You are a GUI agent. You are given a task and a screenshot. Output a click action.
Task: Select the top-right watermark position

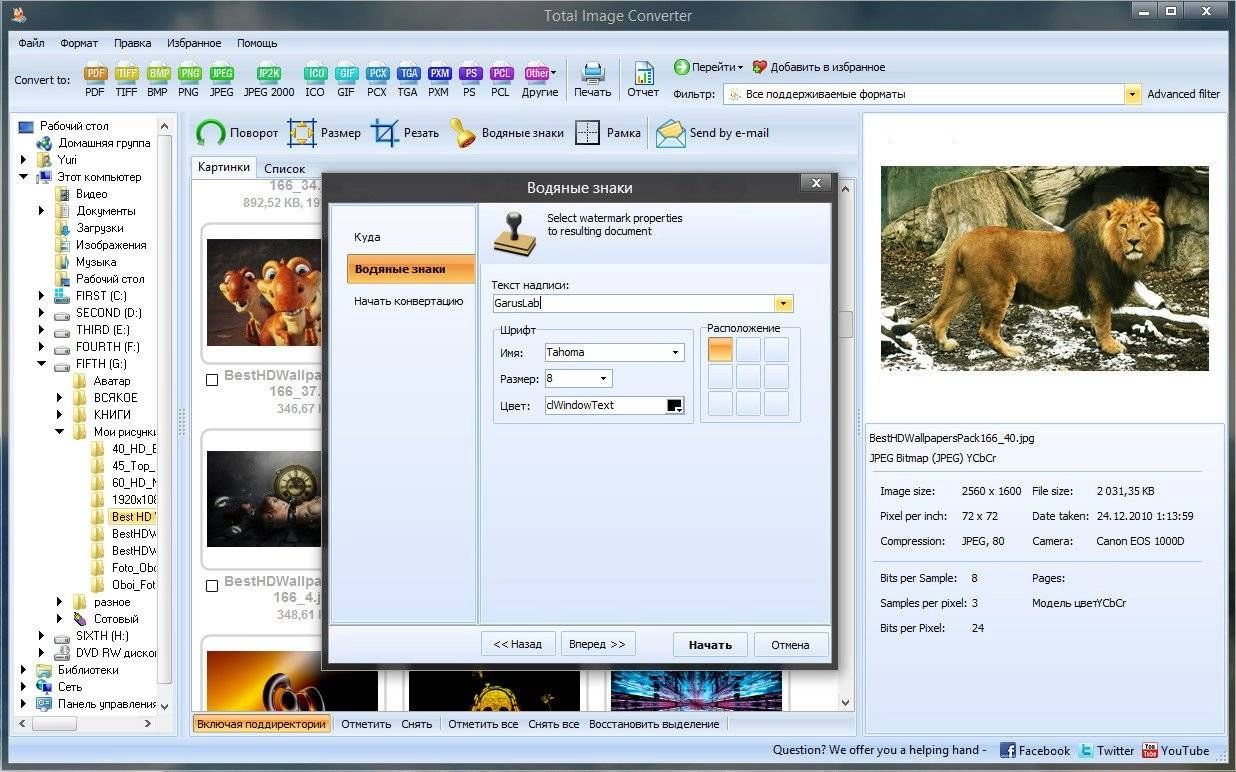click(x=776, y=350)
